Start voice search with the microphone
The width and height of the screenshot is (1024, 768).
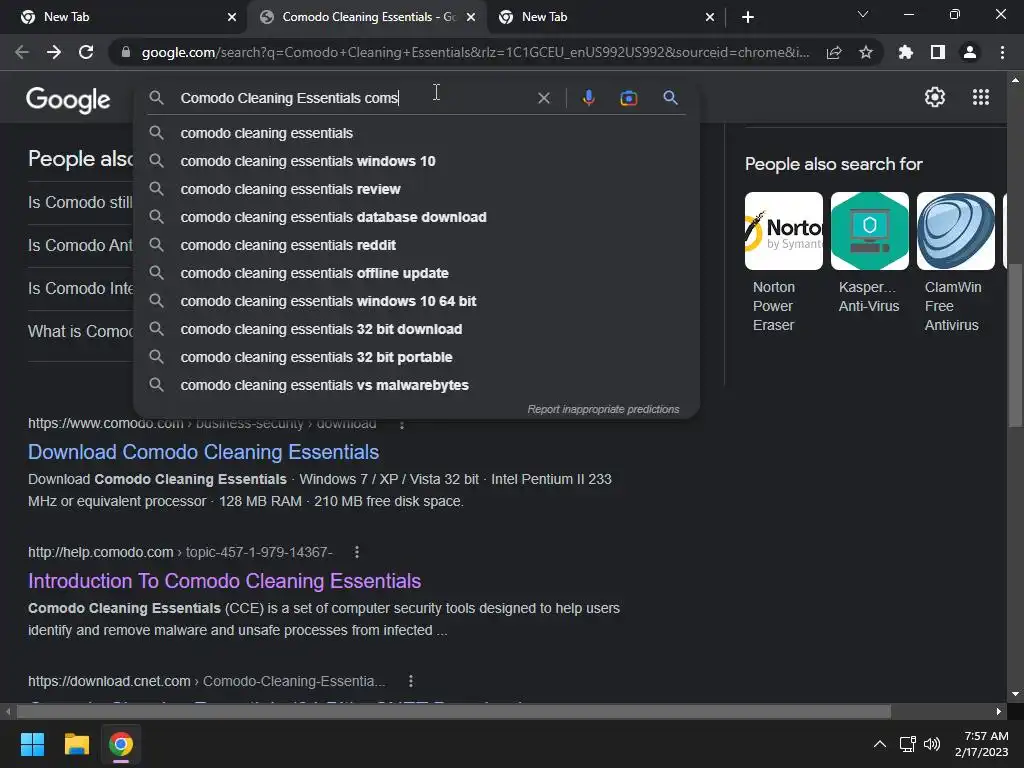point(588,98)
